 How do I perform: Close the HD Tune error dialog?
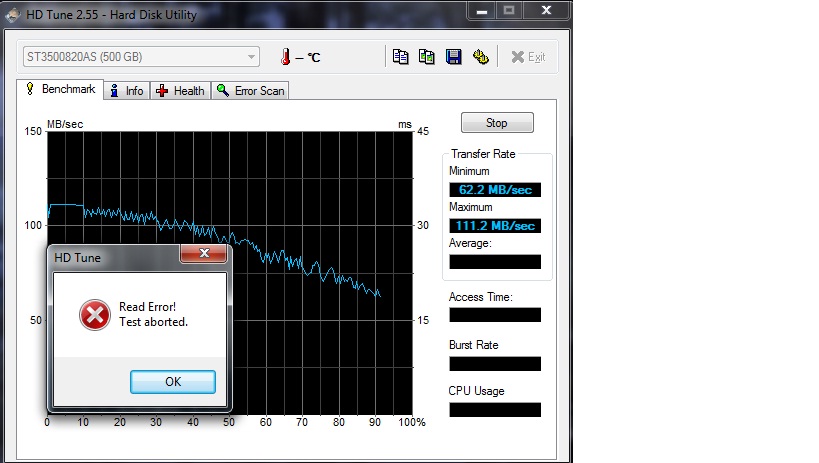point(204,253)
